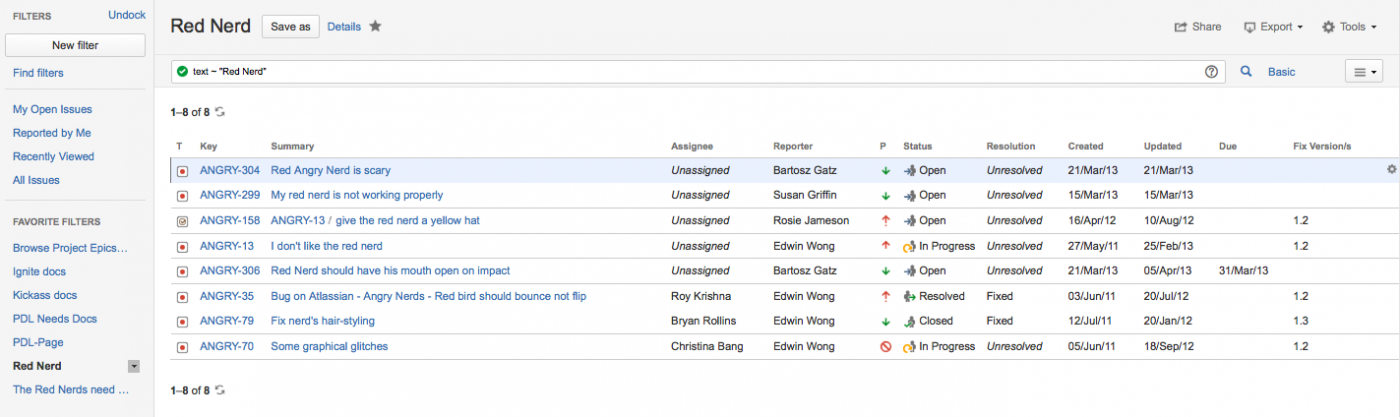Click the issue type icon for ANGRY-158

click(x=182, y=221)
